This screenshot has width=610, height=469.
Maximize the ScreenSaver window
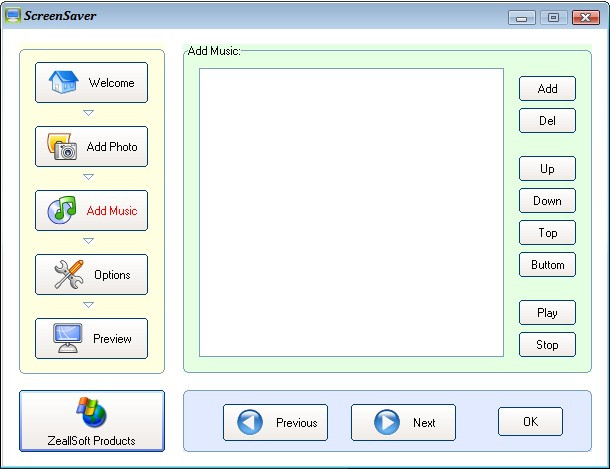coord(554,18)
